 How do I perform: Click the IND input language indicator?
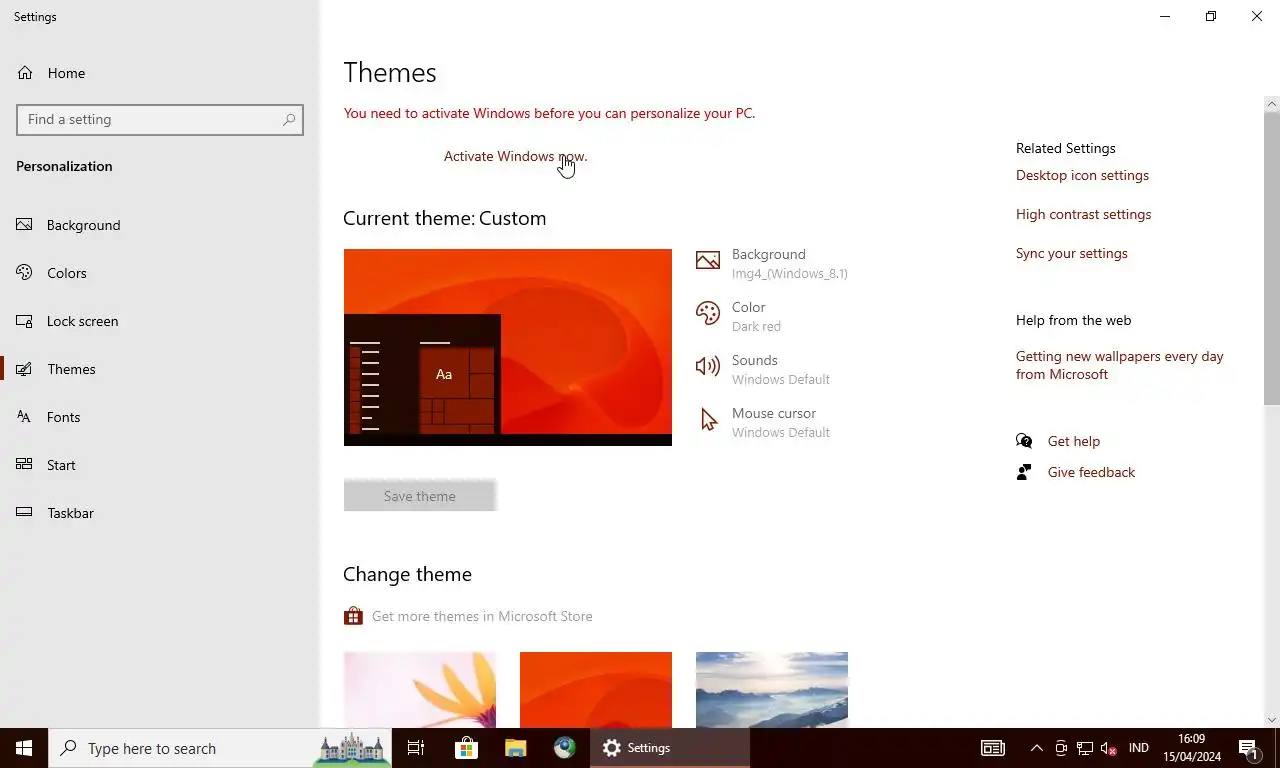[x=1138, y=748]
